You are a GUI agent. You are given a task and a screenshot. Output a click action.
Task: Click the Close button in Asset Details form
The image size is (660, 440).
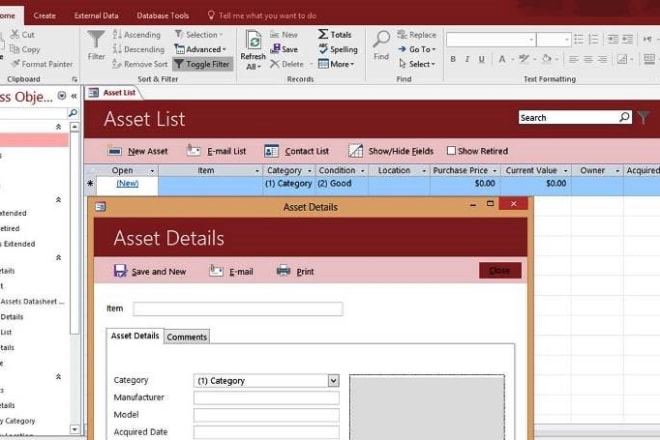pyautogui.click(x=500, y=270)
